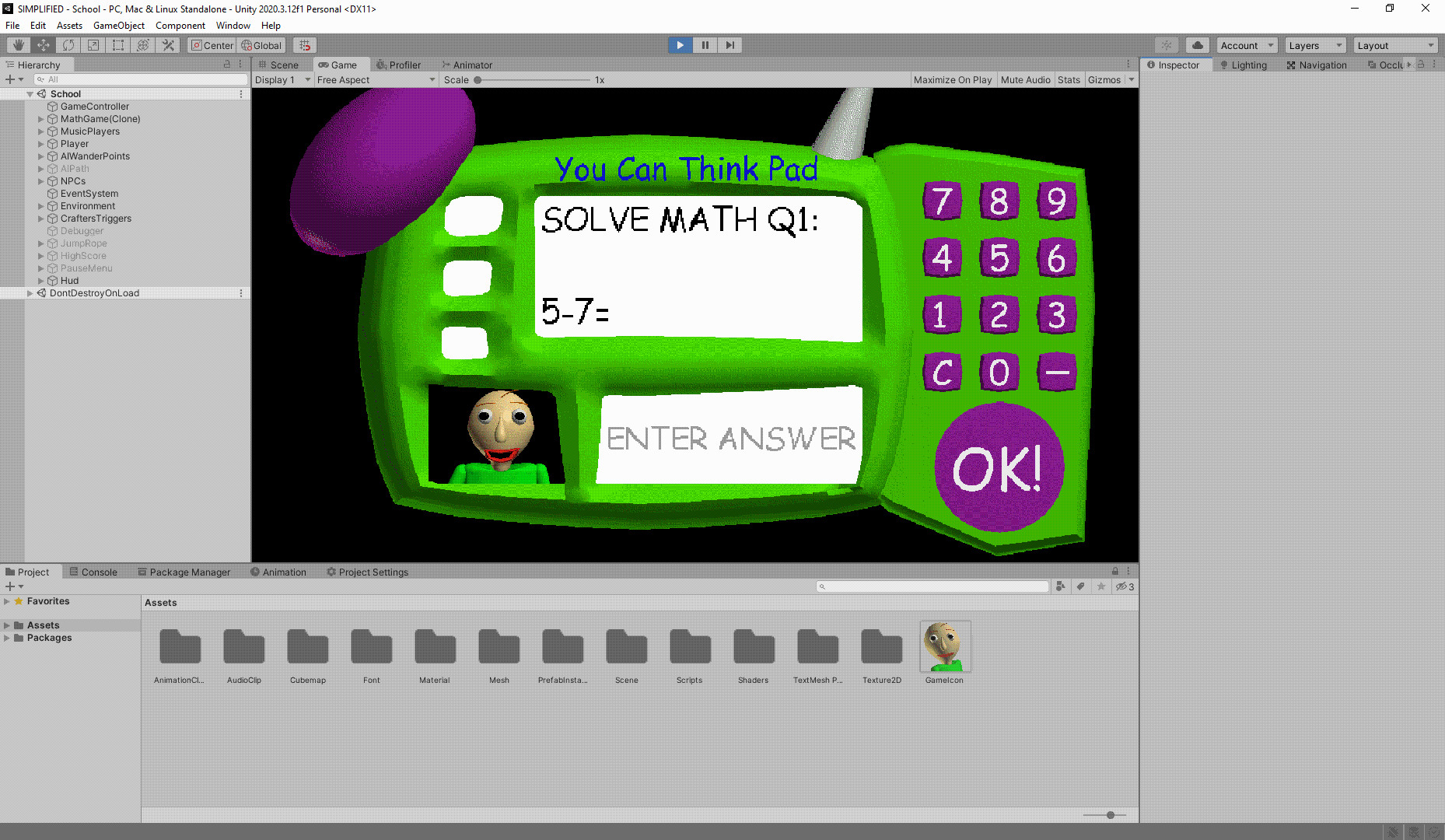
Task: Click keypad number 5
Action: [x=999, y=258]
